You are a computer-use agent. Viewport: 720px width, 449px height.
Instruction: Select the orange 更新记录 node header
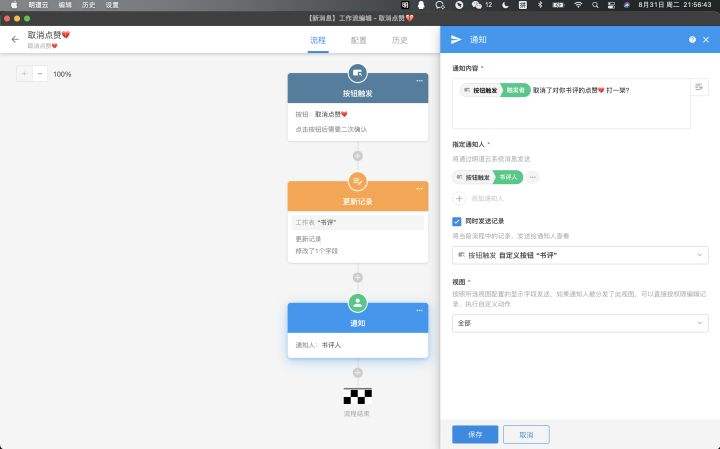tap(358, 196)
